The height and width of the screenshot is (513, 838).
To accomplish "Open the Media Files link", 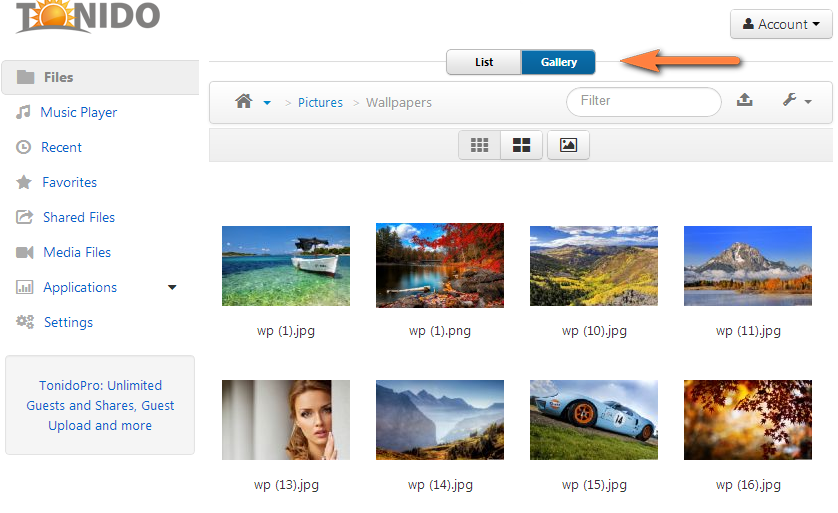I will click(x=77, y=252).
